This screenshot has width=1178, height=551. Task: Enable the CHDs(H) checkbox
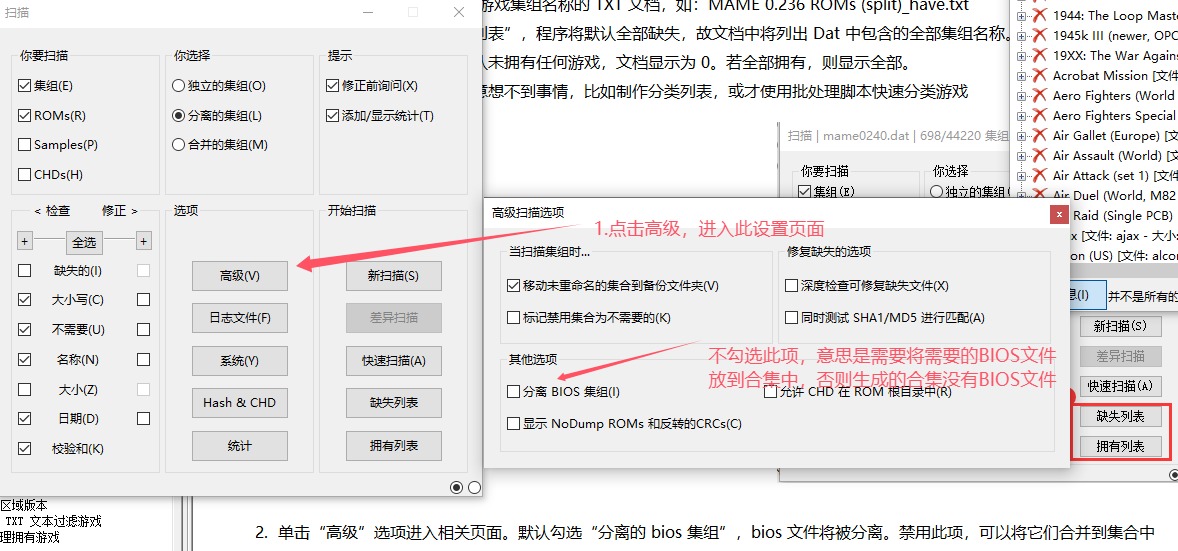[25, 174]
